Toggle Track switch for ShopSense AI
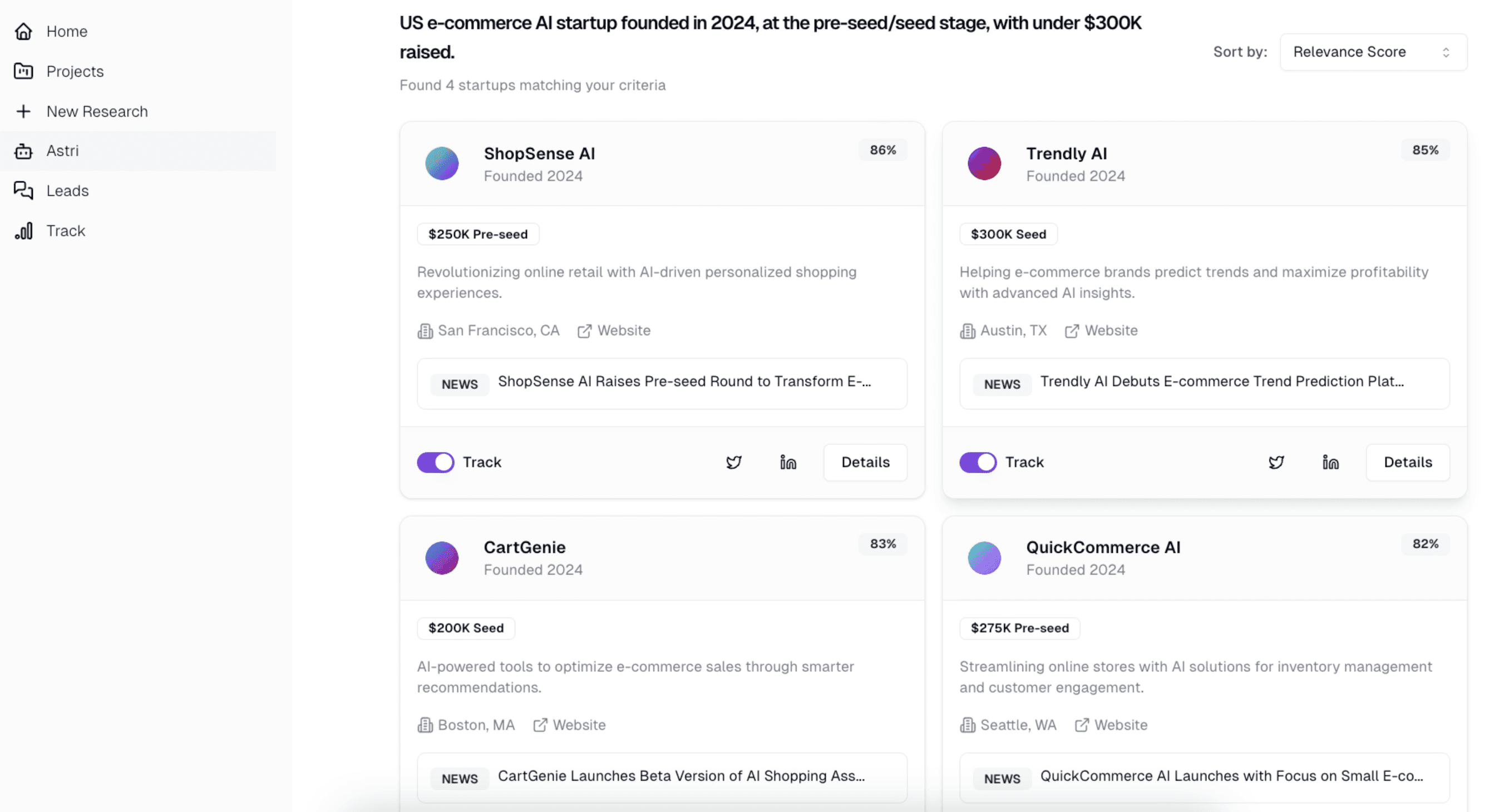This screenshot has width=1499, height=812. point(435,462)
